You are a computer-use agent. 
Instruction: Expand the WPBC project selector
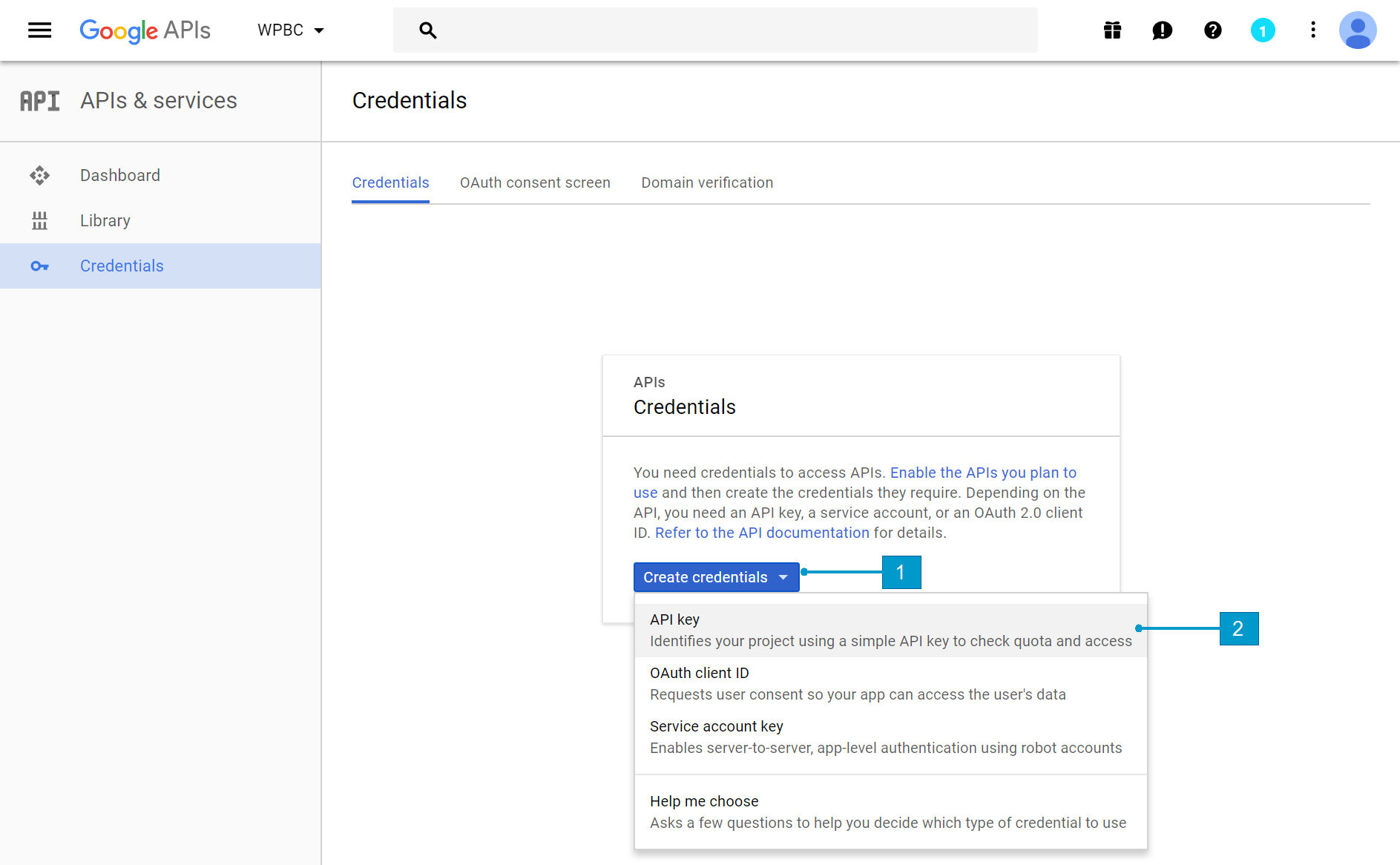pos(290,30)
